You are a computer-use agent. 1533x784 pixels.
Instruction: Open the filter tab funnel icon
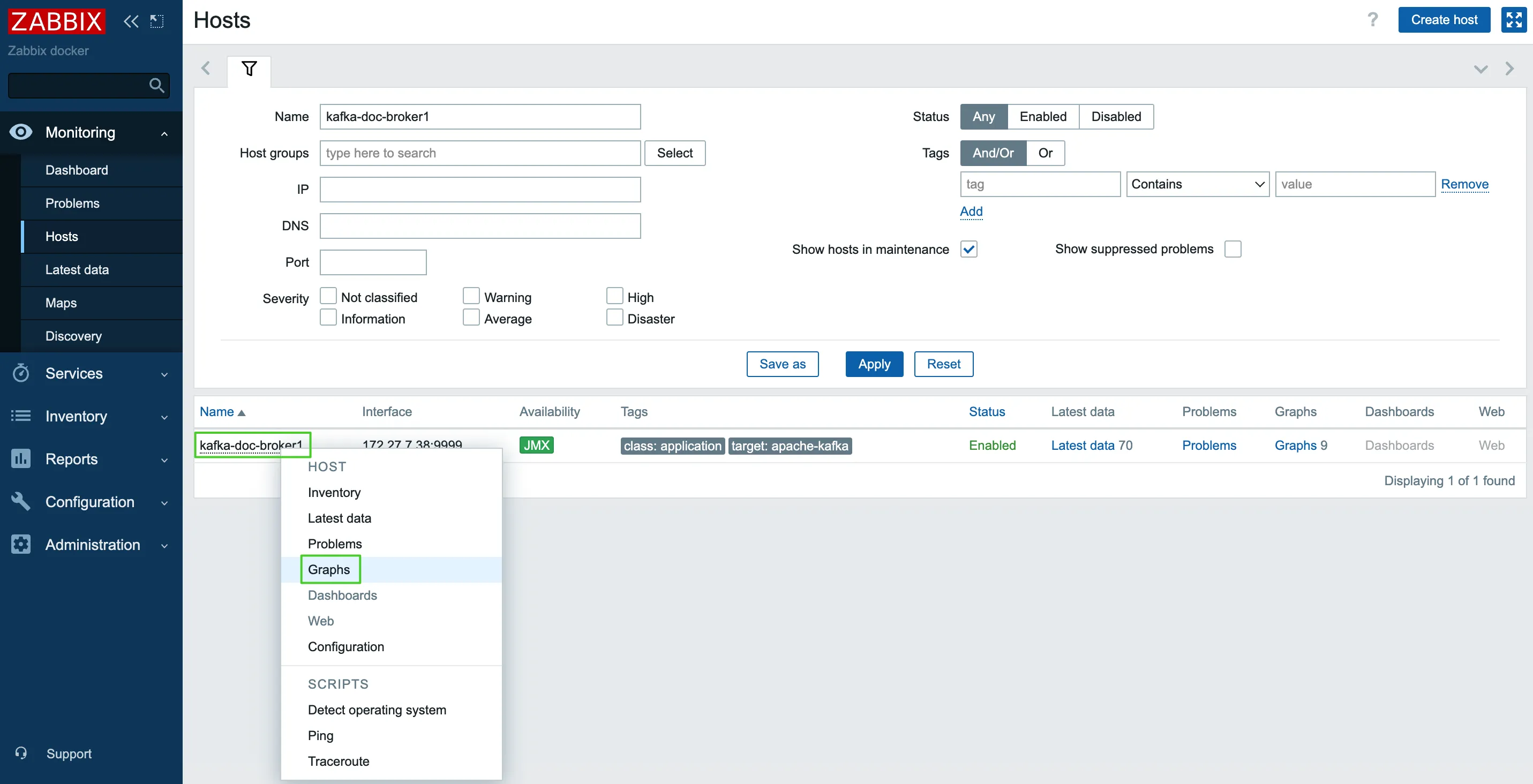tap(249, 69)
